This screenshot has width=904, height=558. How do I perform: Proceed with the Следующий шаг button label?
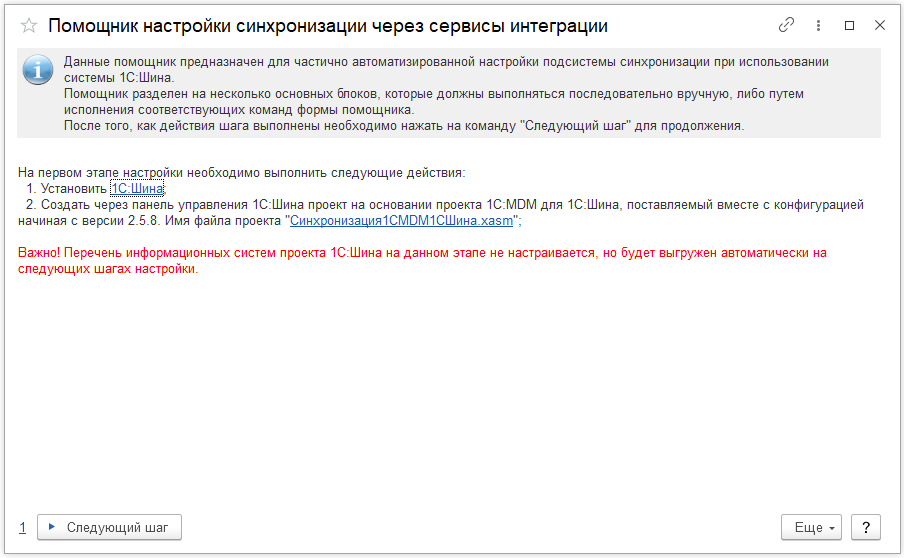pos(117,527)
